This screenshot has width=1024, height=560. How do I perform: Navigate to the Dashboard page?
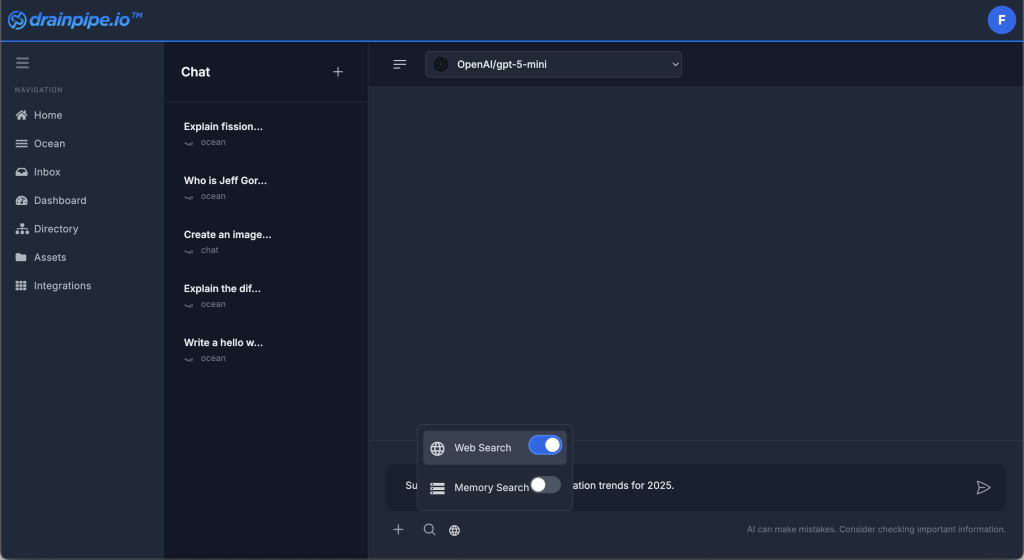point(60,200)
